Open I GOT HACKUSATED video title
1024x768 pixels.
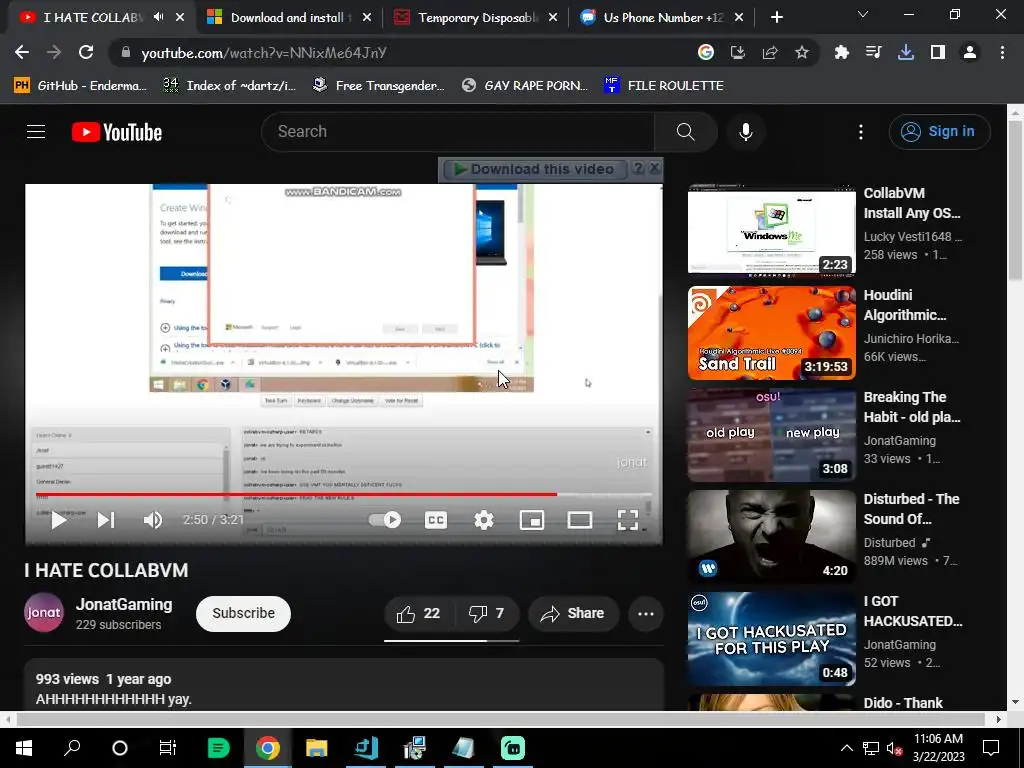[x=912, y=611]
